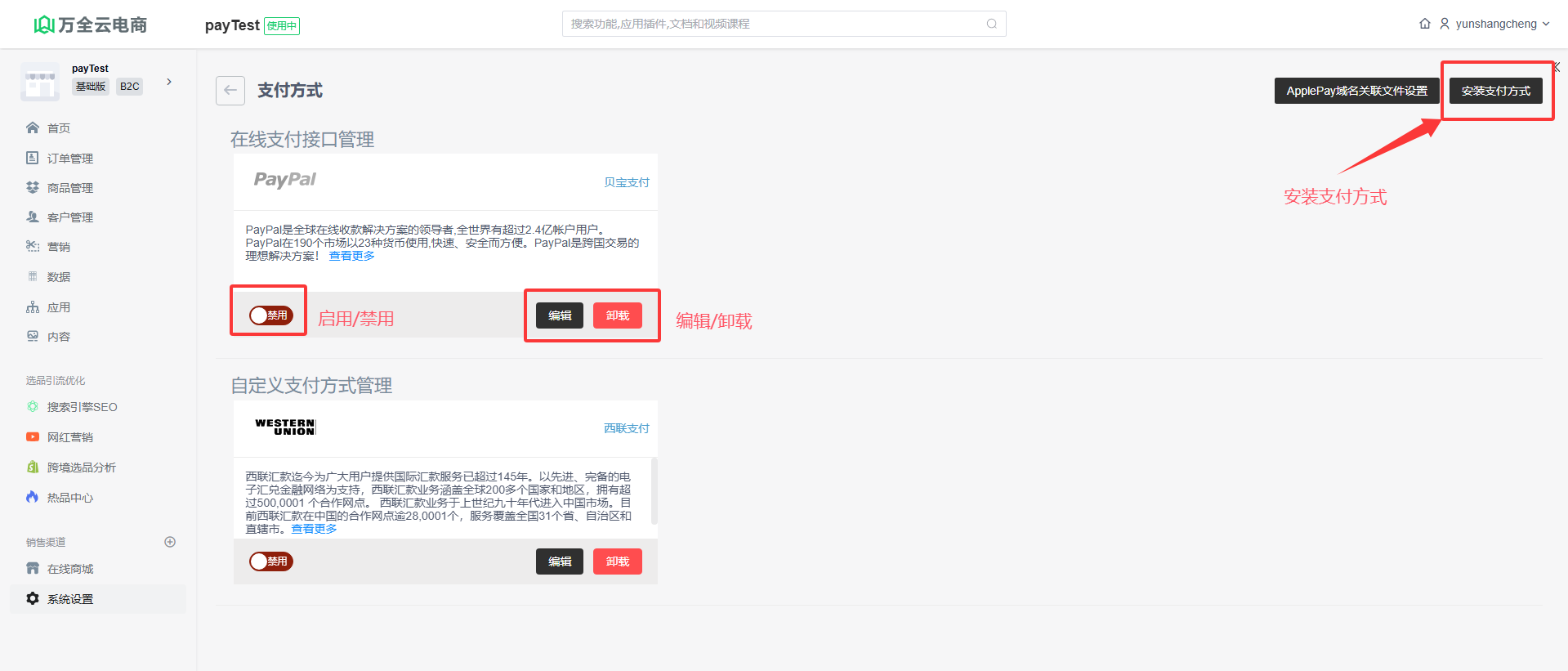This screenshot has width=1568, height=671.
Task: Select 在线商城 menu item
Action: click(x=70, y=569)
